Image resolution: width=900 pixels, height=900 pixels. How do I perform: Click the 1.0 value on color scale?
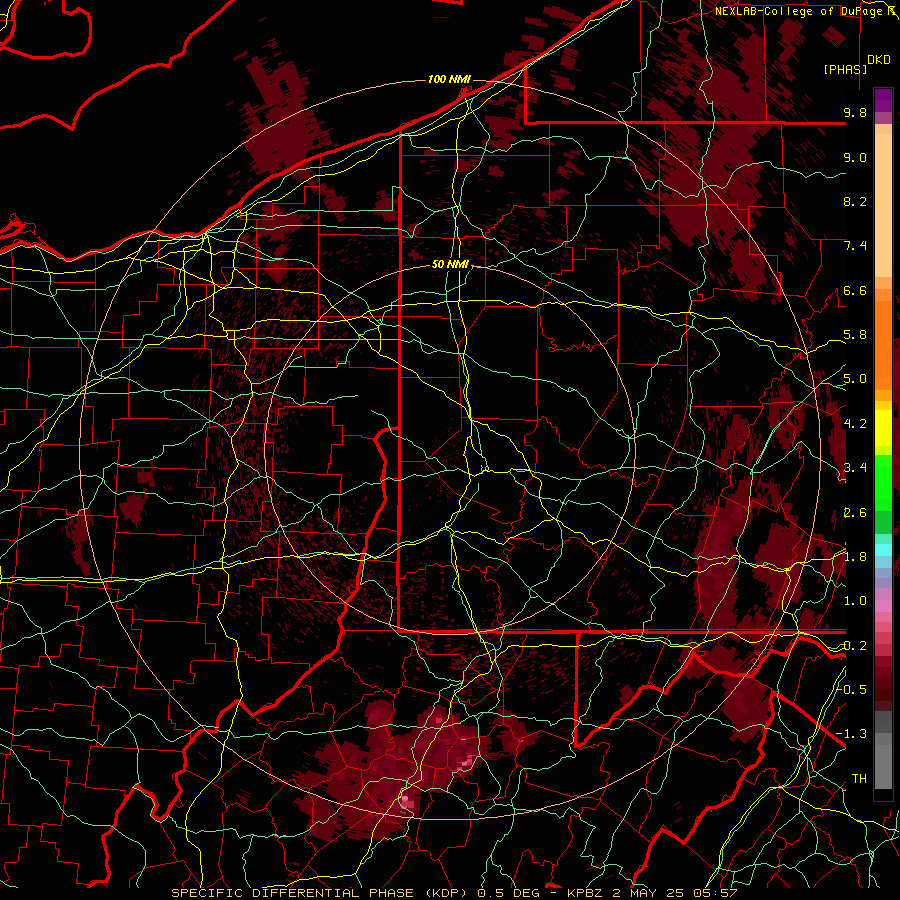[x=855, y=601]
